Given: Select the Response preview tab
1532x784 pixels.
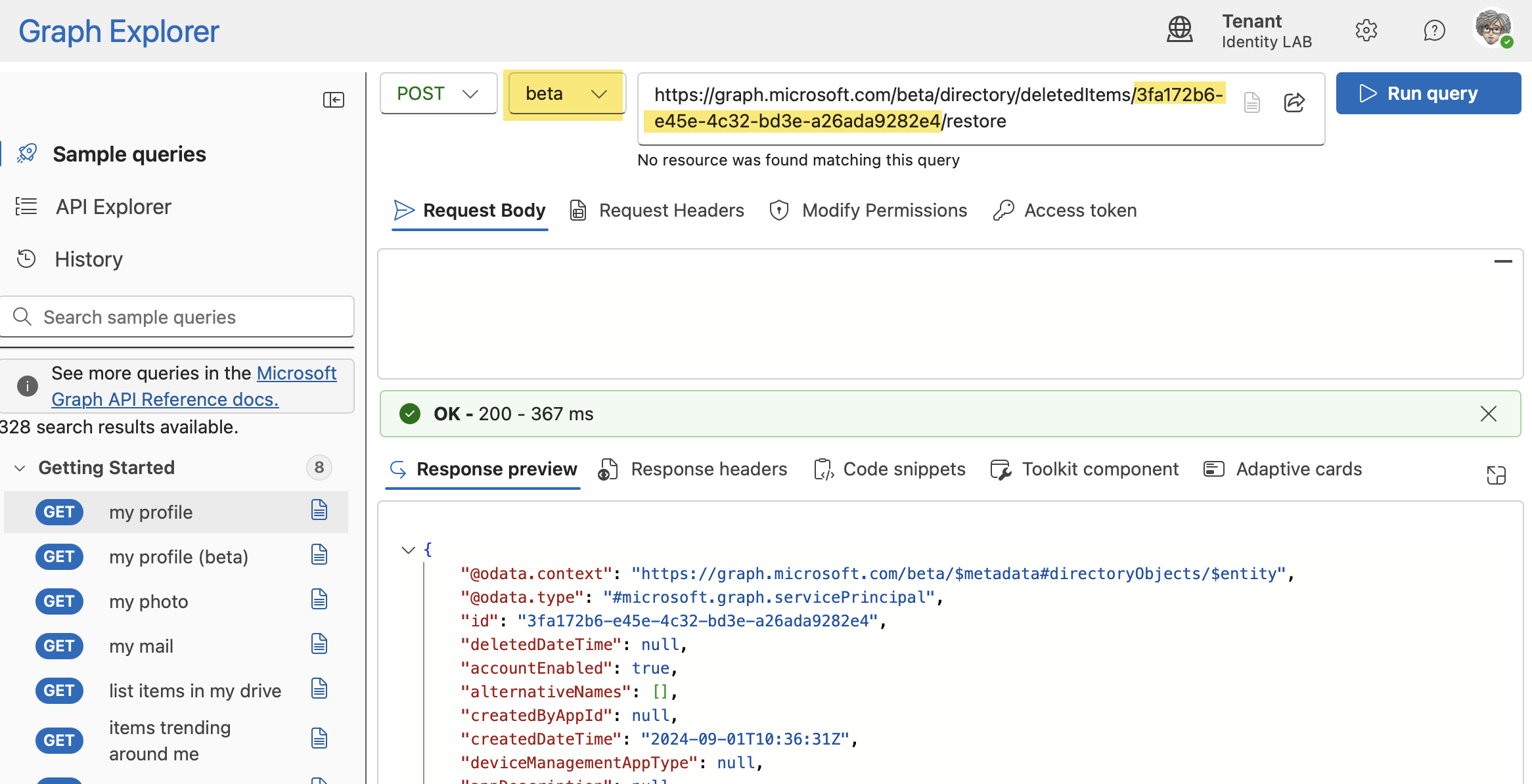Looking at the screenshot, I should pos(483,469).
